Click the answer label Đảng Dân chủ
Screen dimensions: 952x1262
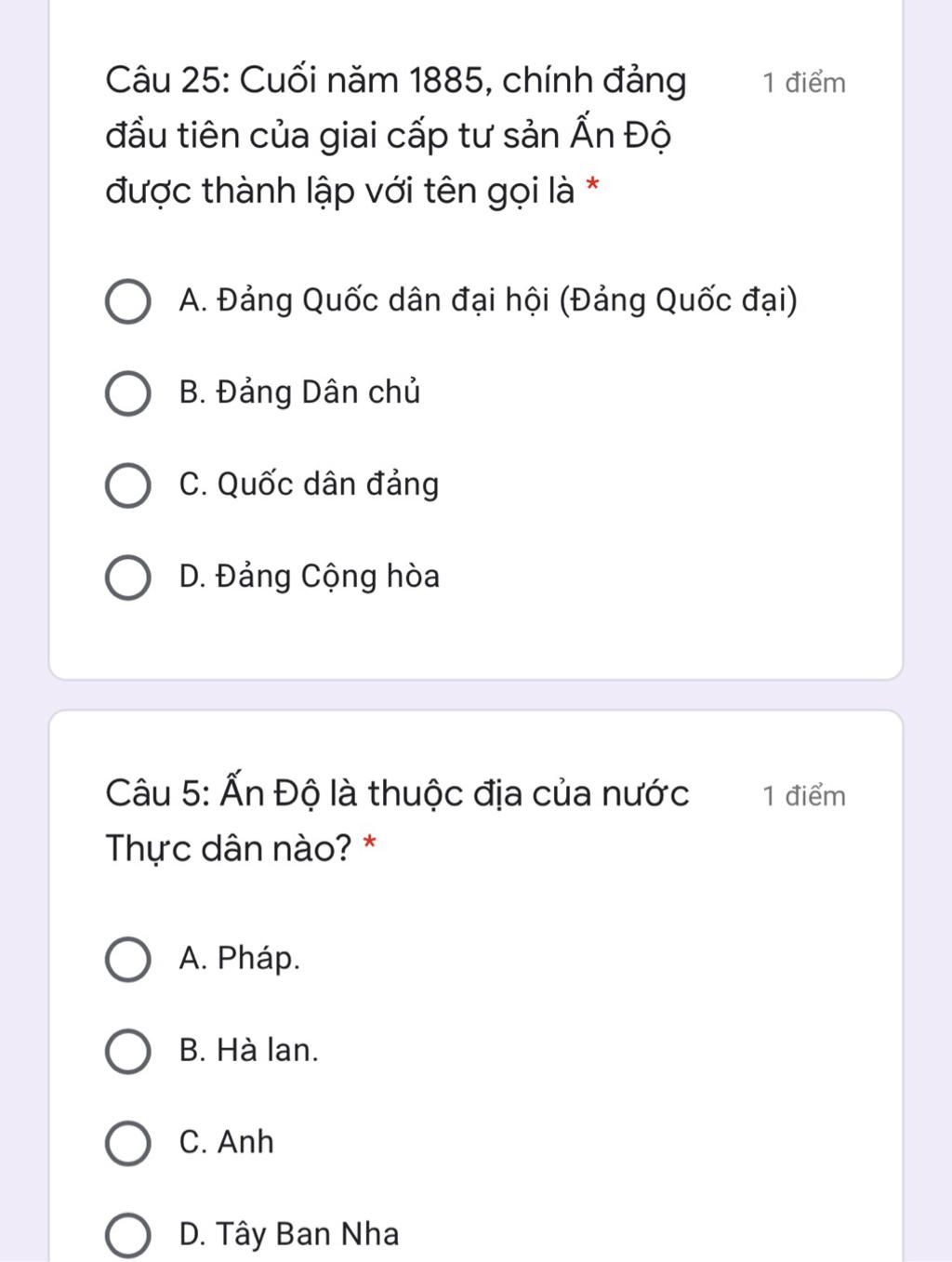299,393
